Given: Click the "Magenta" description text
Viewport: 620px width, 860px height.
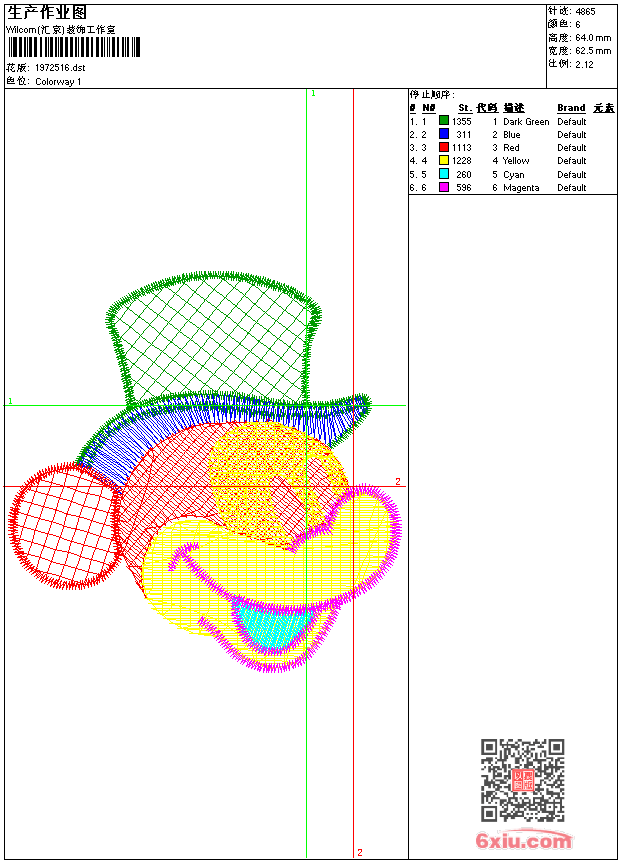Looking at the screenshot, I should (x=521, y=188).
